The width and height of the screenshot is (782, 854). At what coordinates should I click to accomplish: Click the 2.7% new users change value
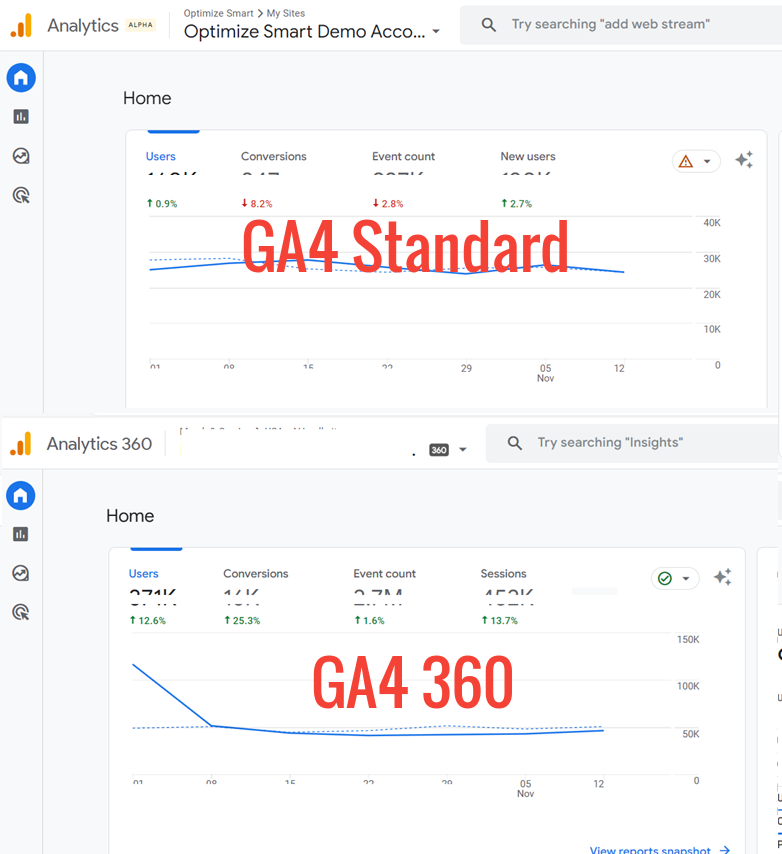pyautogui.click(x=516, y=204)
